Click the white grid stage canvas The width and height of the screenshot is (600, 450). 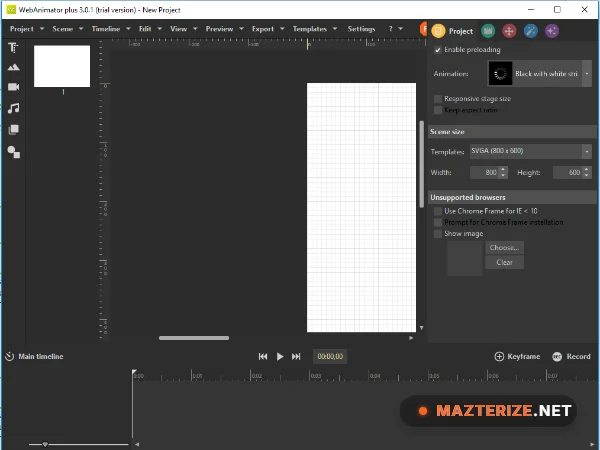tap(361, 207)
